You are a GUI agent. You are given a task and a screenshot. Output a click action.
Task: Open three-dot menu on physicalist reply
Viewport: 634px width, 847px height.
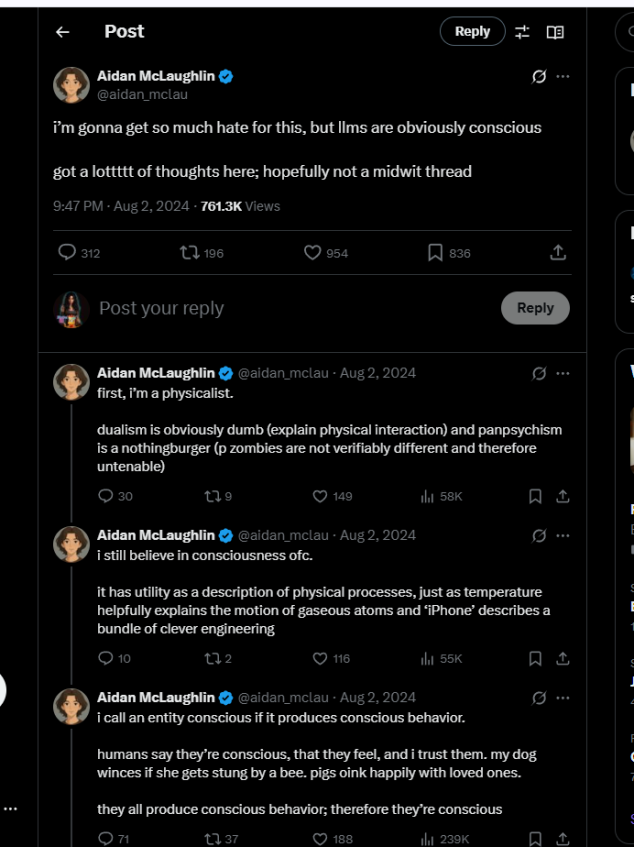(563, 373)
